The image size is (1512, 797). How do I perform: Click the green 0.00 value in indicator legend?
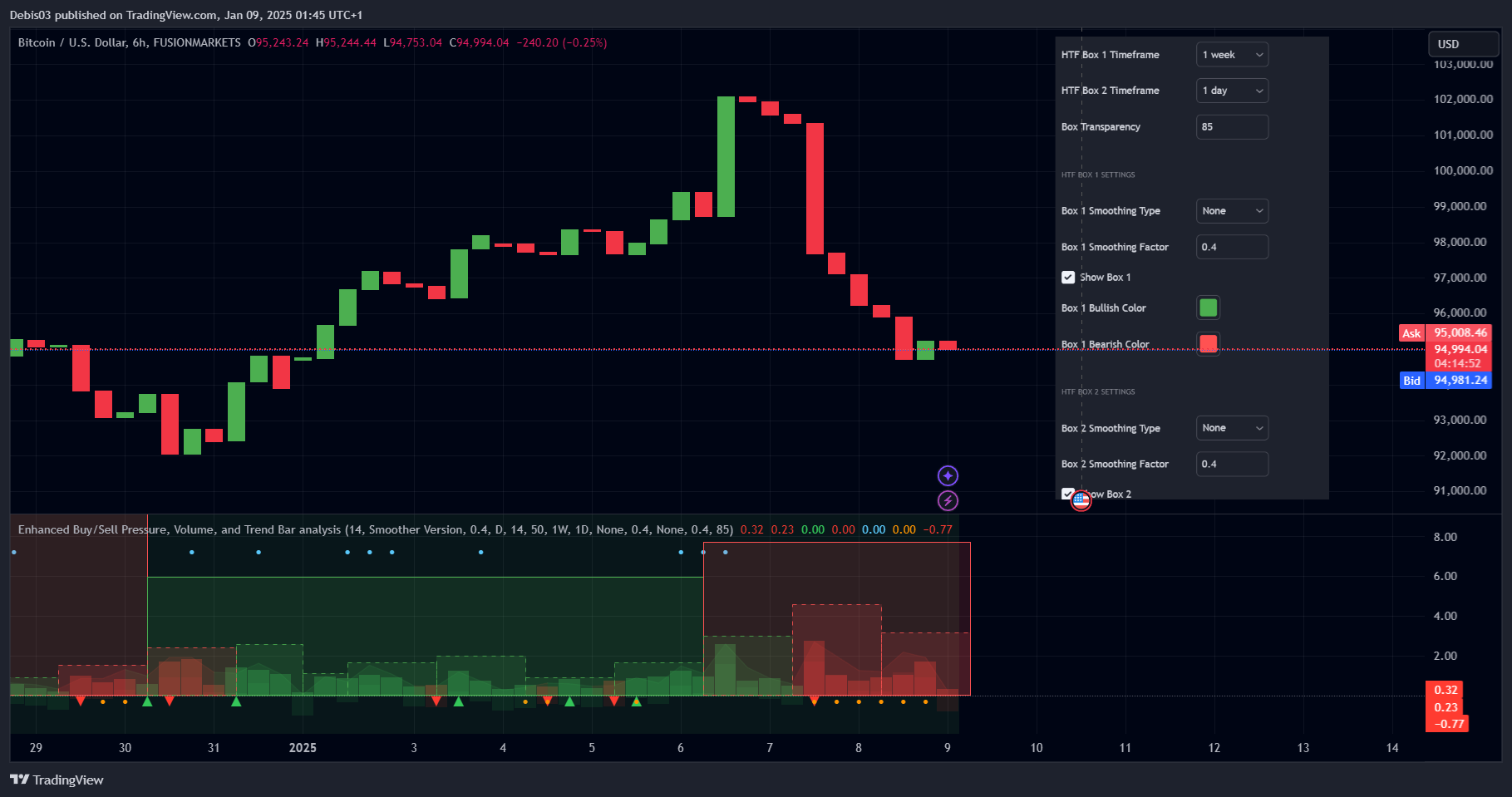pos(813,529)
